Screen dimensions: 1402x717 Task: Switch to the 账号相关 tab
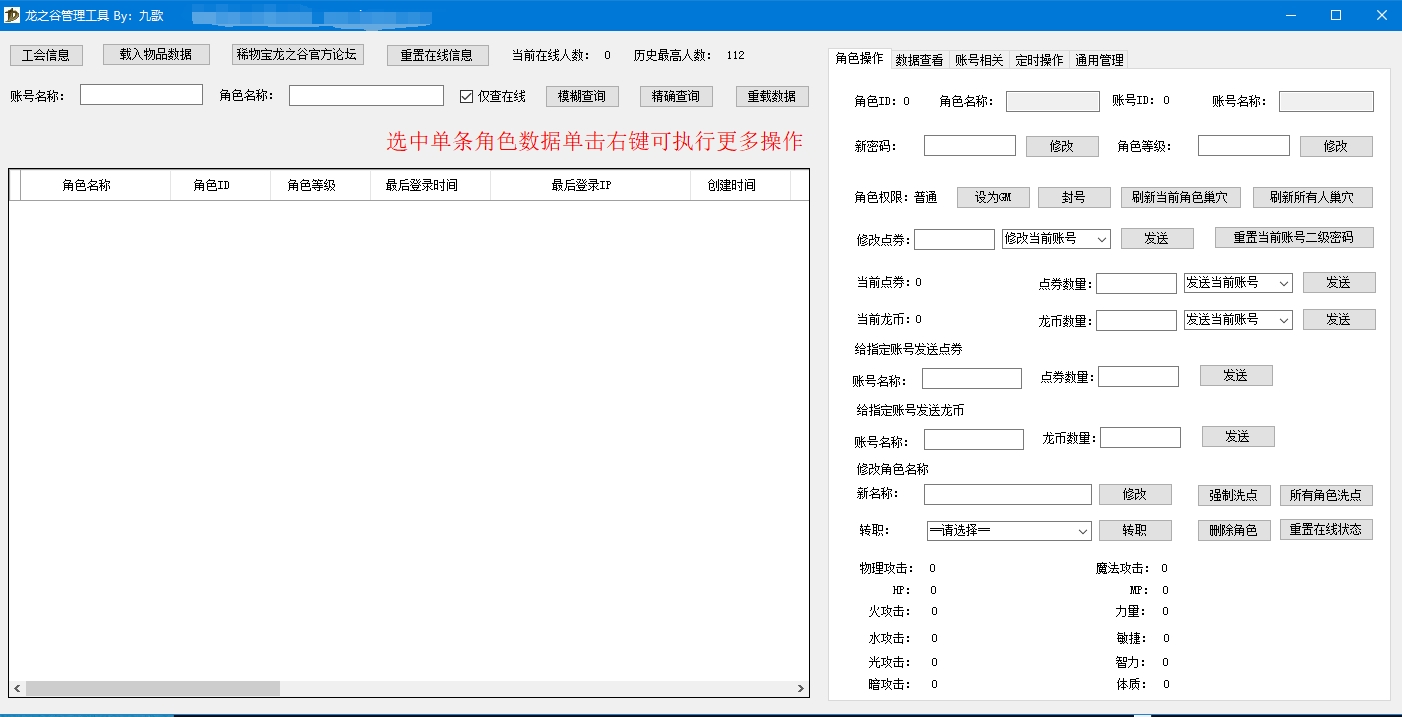click(978, 59)
